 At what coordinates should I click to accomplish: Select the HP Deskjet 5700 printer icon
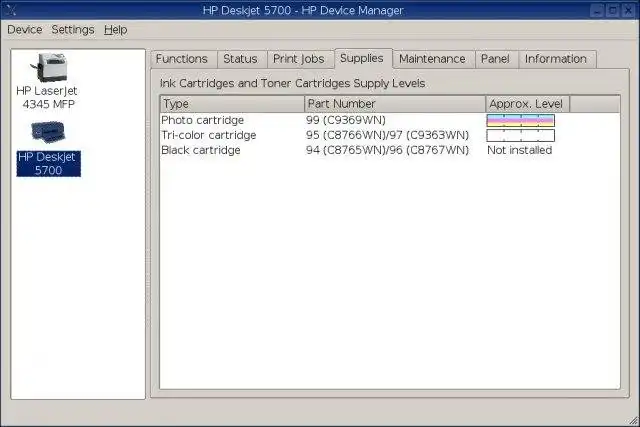click(x=48, y=132)
